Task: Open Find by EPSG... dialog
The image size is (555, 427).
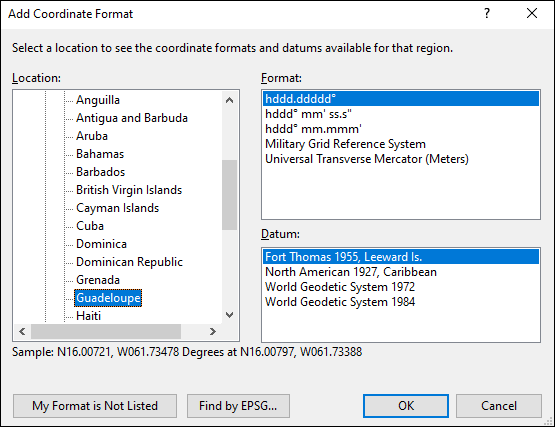Action: [x=238, y=406]
